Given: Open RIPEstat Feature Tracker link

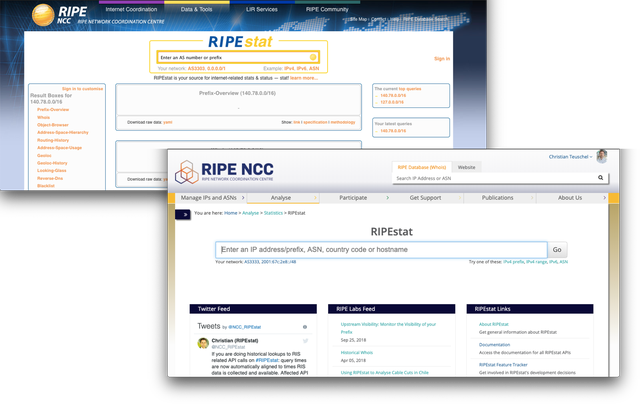Looking at the screenshot, I should tap(503, 365).
